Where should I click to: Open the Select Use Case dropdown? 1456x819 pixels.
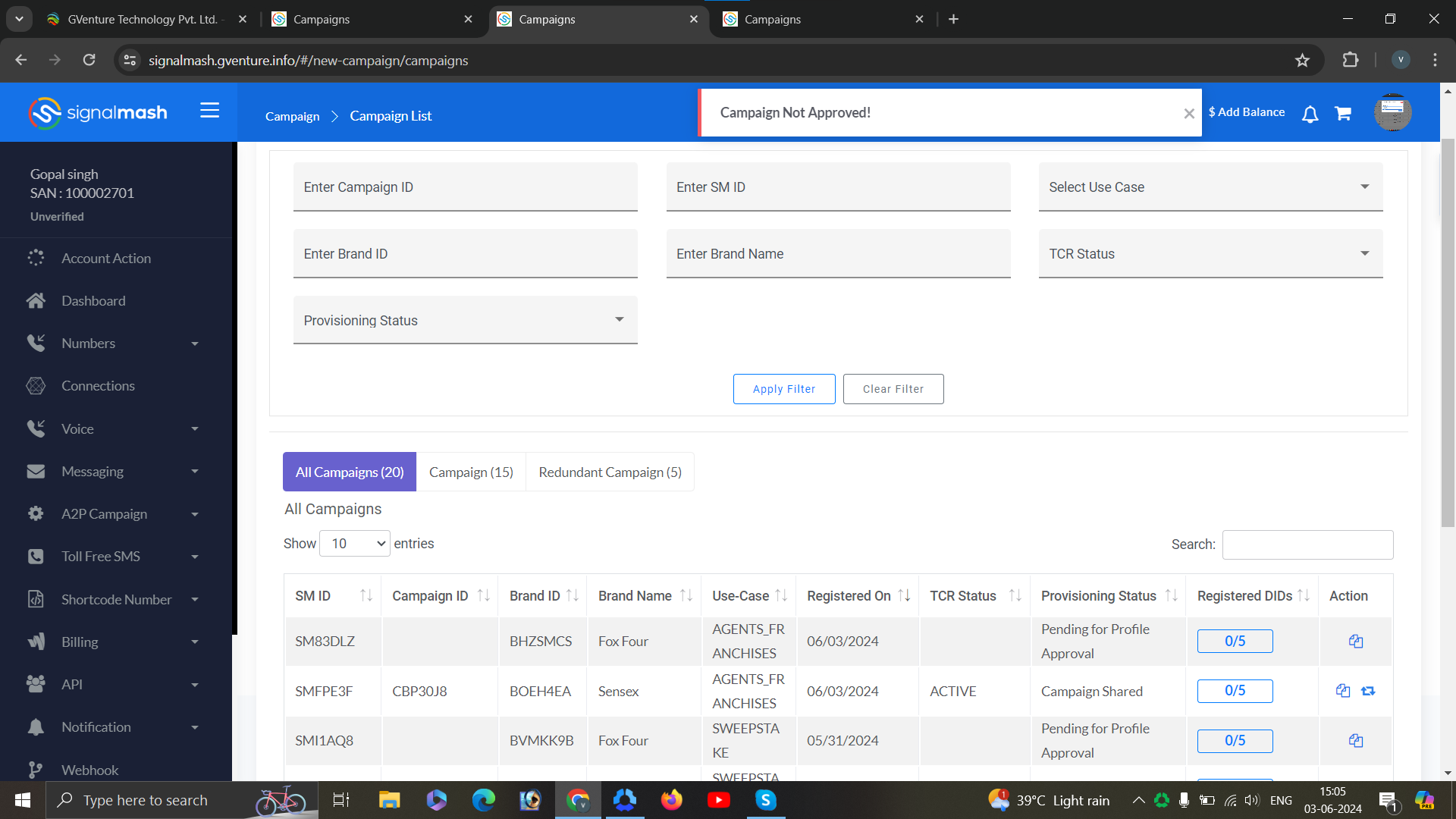tap(1210, 187)
